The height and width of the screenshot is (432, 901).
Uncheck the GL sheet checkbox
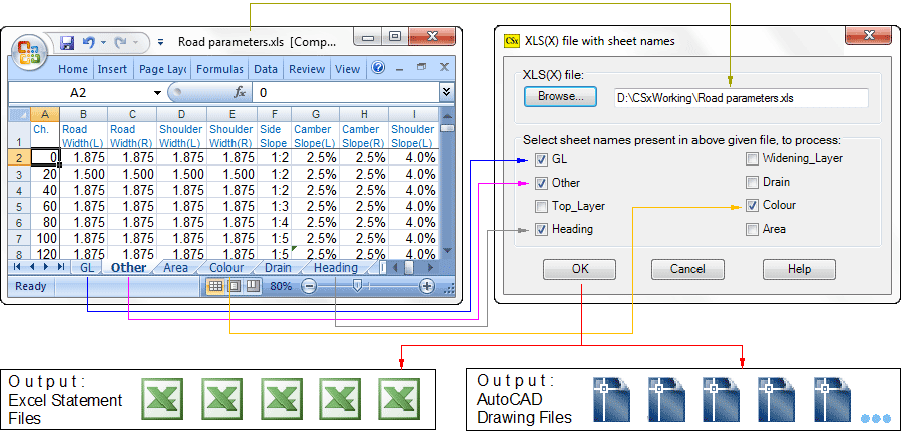coord(541,160)
